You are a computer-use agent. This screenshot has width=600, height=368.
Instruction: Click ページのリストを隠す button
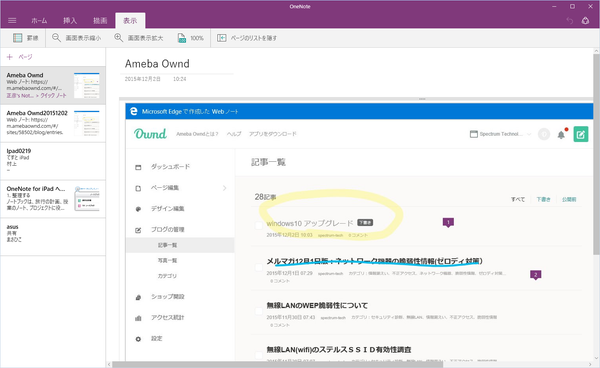click(247, 38)
